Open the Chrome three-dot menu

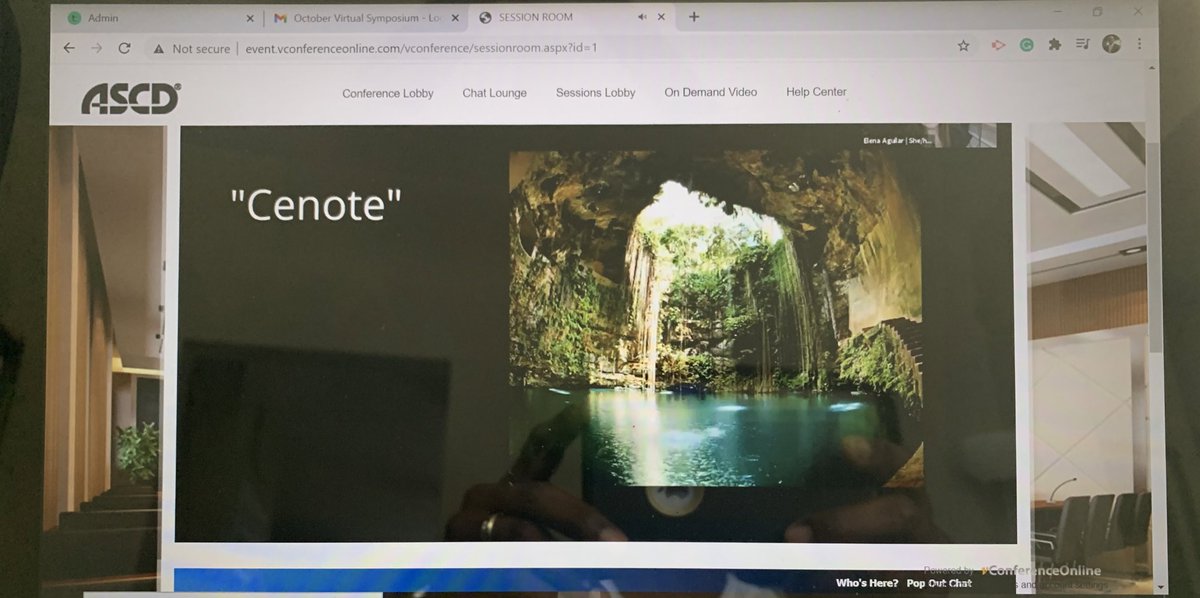(x=1139, y=44)
